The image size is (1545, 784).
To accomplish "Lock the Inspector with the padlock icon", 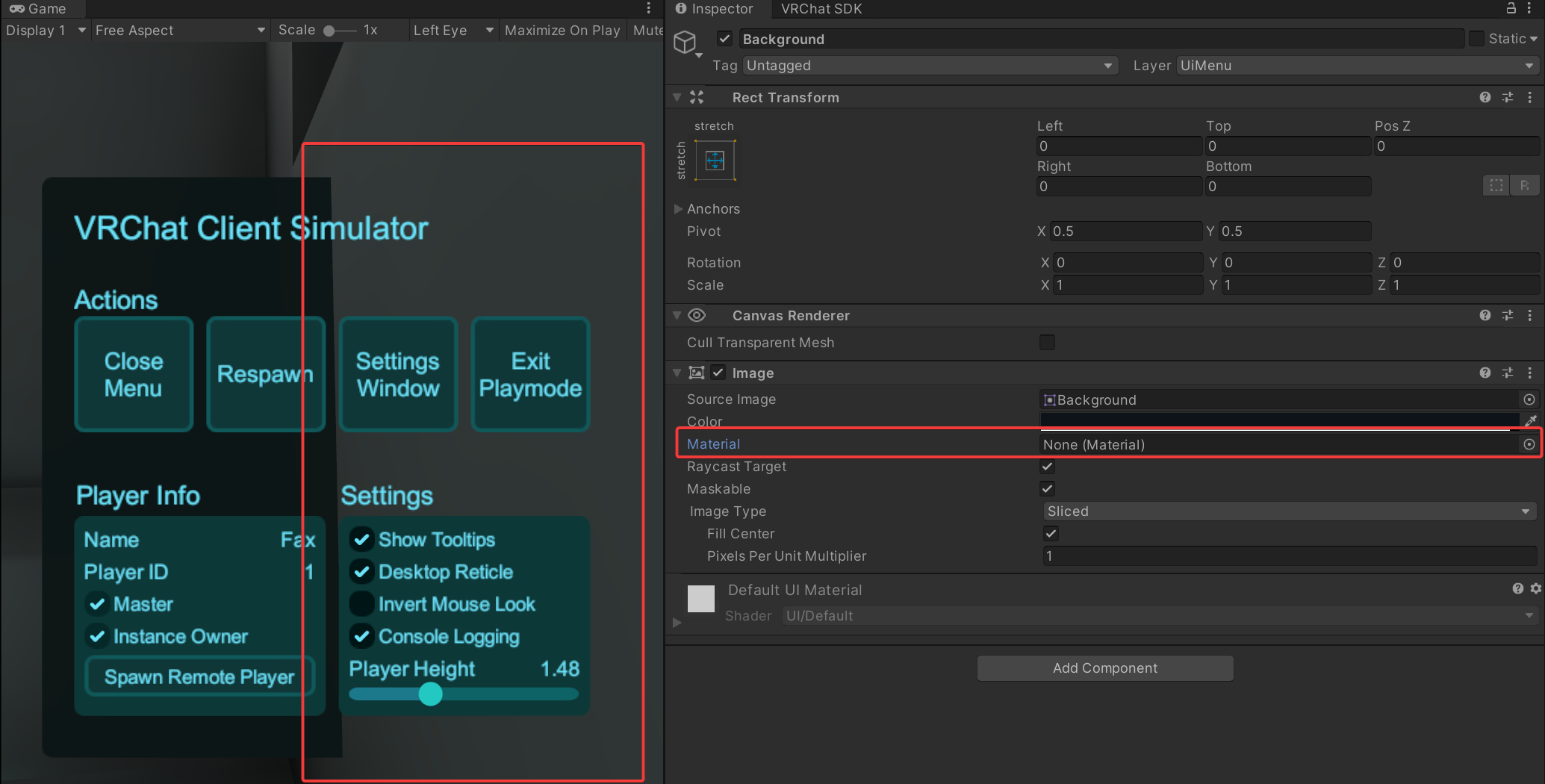I will (x=1510, y=9).
